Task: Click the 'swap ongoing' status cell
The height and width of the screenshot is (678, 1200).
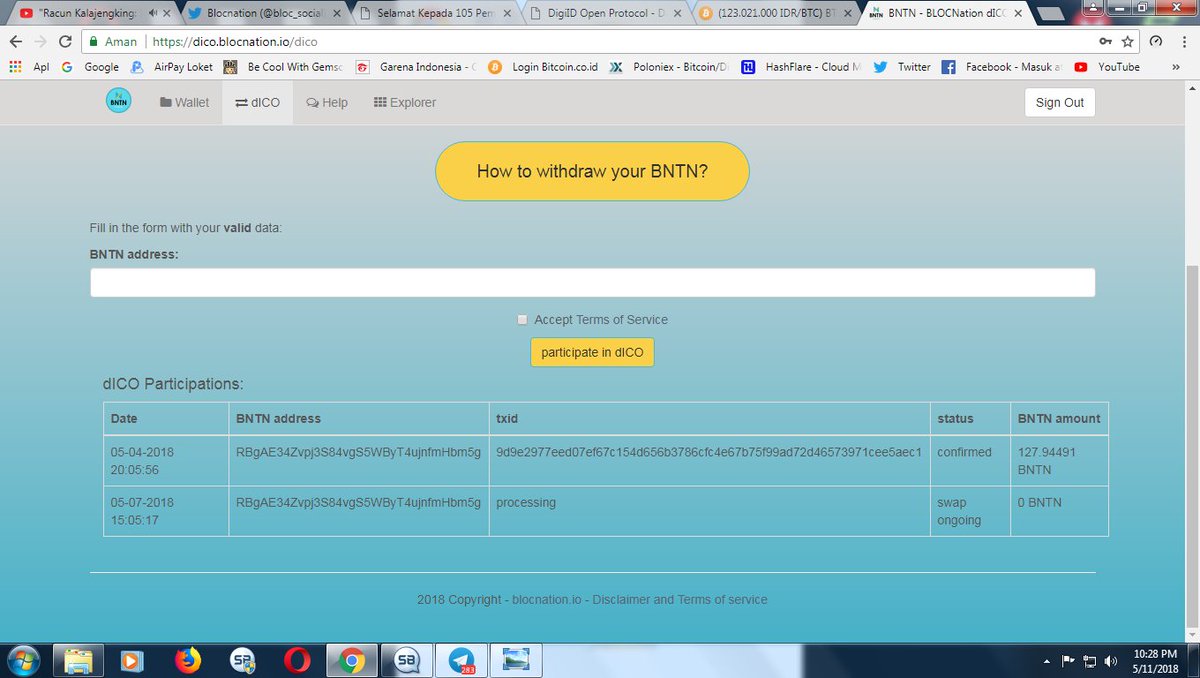Action: point(969,511)
